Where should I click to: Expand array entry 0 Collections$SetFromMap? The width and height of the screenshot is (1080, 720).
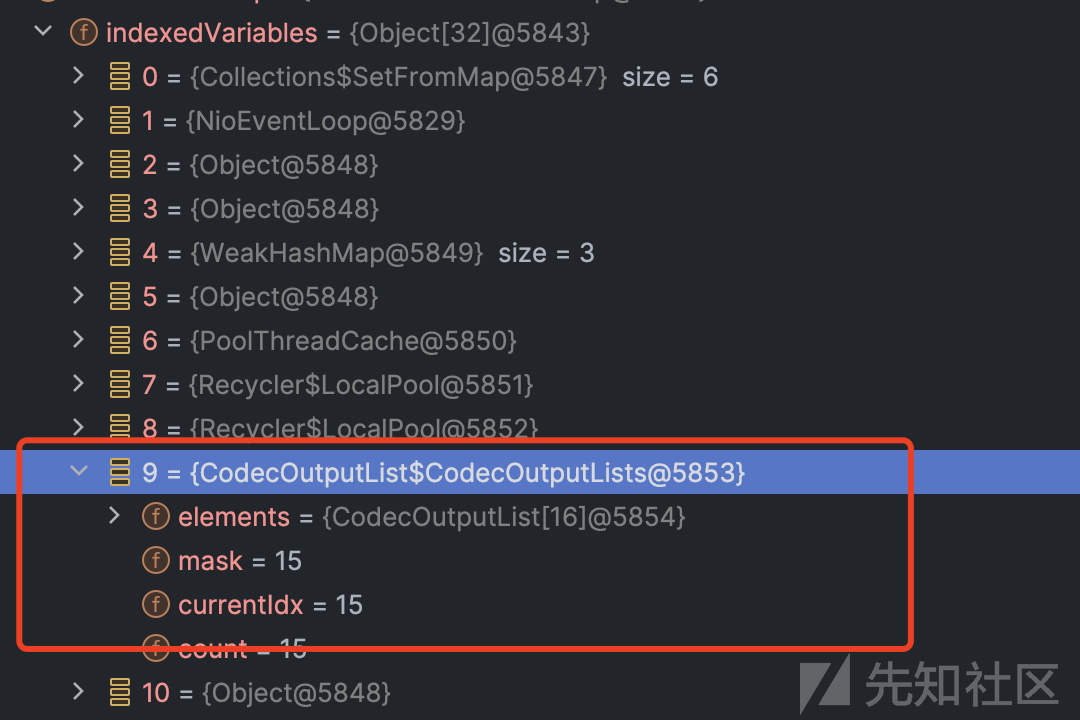coord(79,76)
